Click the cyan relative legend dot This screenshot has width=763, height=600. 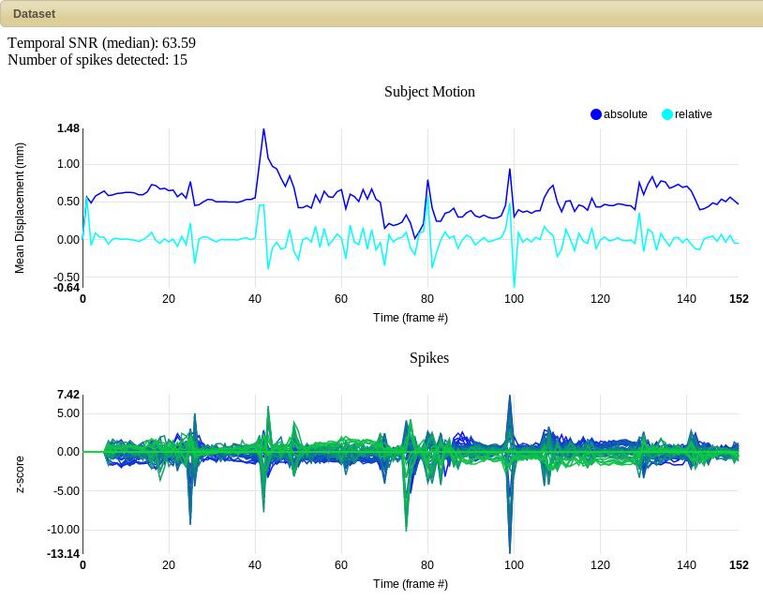(x=667, y=114)
